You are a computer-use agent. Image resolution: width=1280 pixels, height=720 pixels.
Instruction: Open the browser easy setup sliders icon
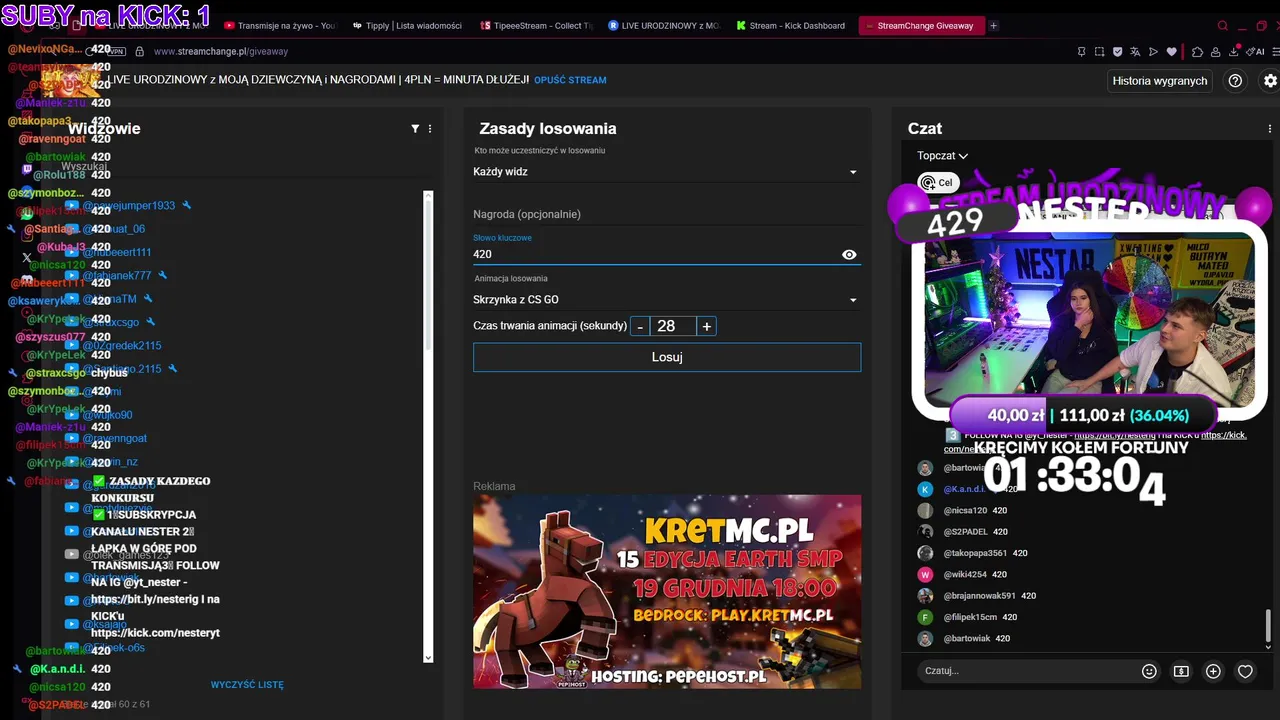(1277, 51)
